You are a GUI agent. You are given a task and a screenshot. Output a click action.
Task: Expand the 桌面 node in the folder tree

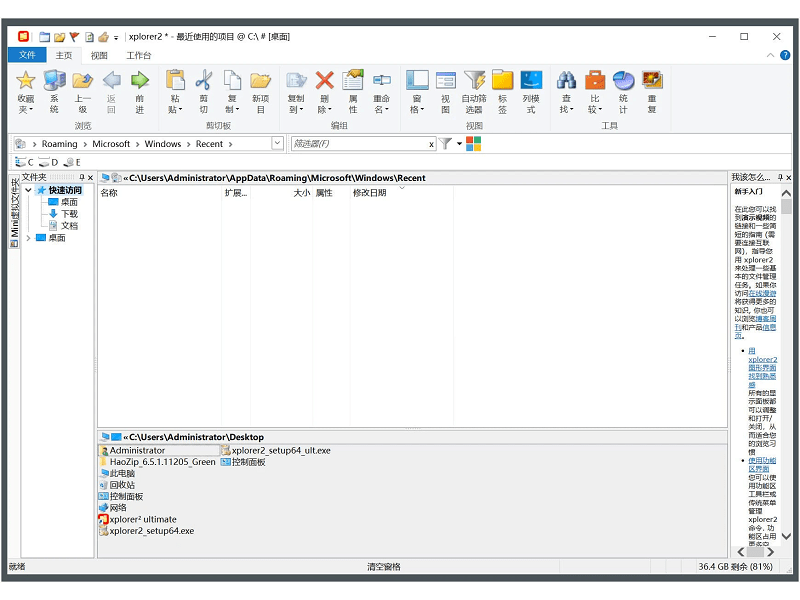[x=27, y=239]
